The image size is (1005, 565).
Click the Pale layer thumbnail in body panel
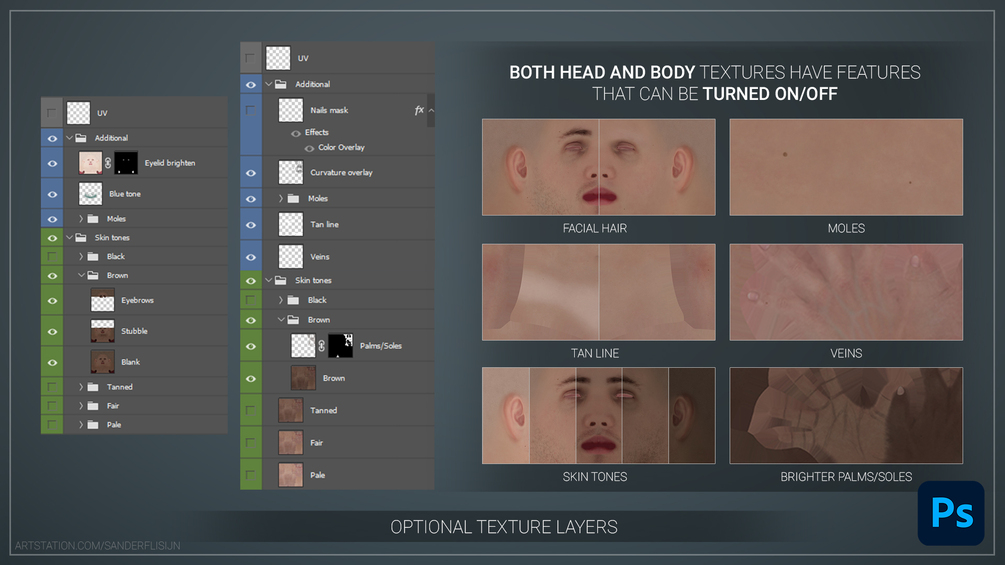click(290, 475)
